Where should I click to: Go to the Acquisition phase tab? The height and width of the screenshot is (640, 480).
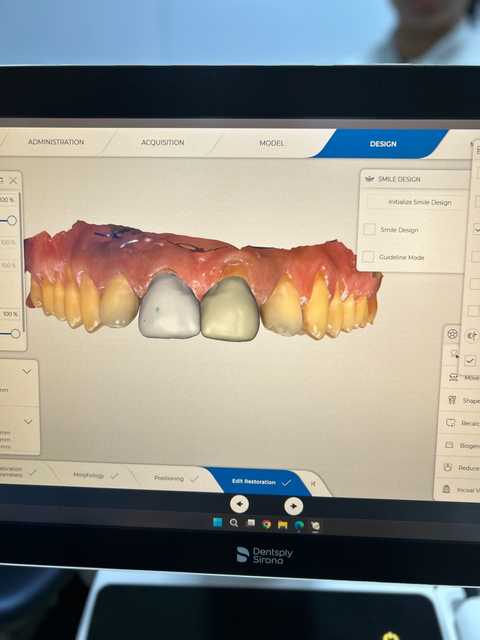162,142
